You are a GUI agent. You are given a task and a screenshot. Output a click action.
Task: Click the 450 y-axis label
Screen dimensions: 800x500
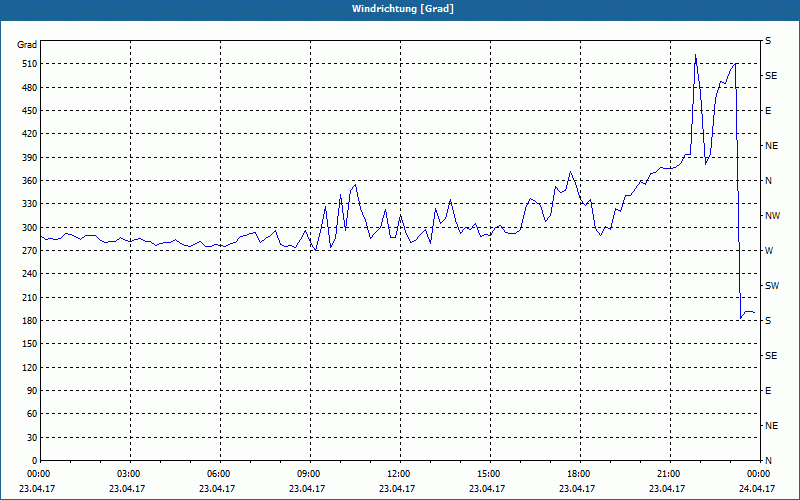pos(29,111)
